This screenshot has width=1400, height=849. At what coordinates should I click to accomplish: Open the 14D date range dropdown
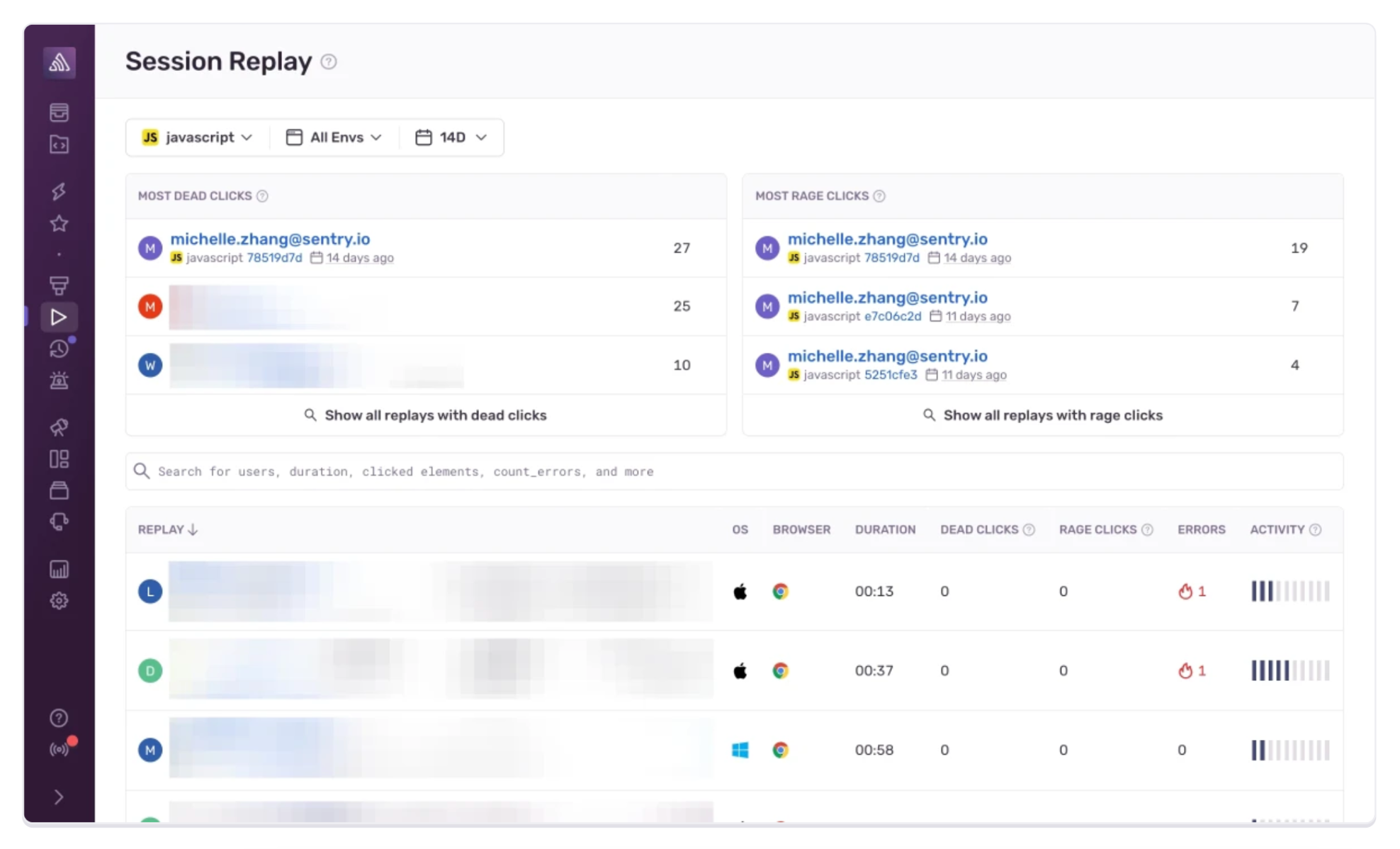[451, 137]
